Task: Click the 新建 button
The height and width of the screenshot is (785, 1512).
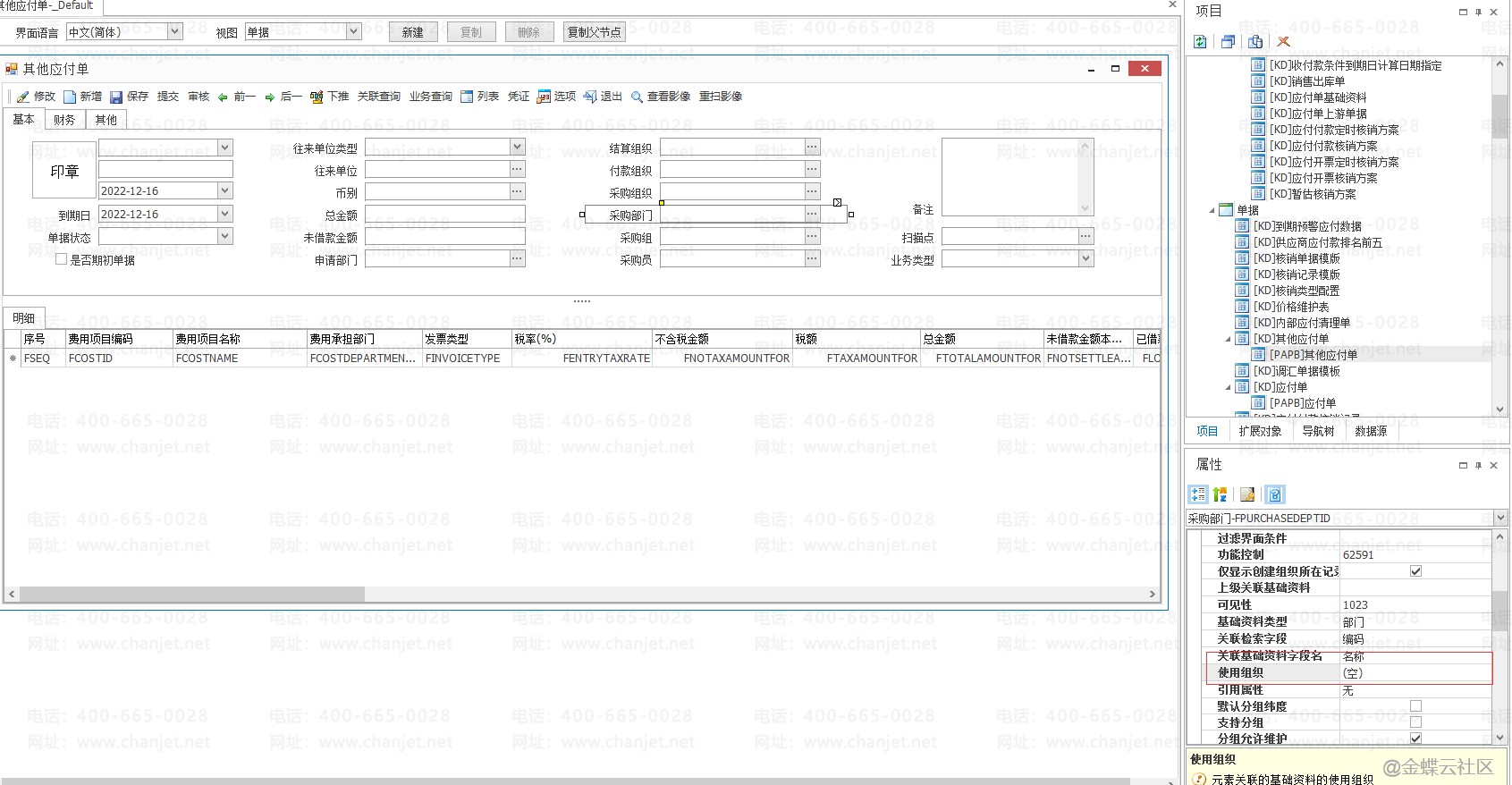Action: tap(412, 32)
